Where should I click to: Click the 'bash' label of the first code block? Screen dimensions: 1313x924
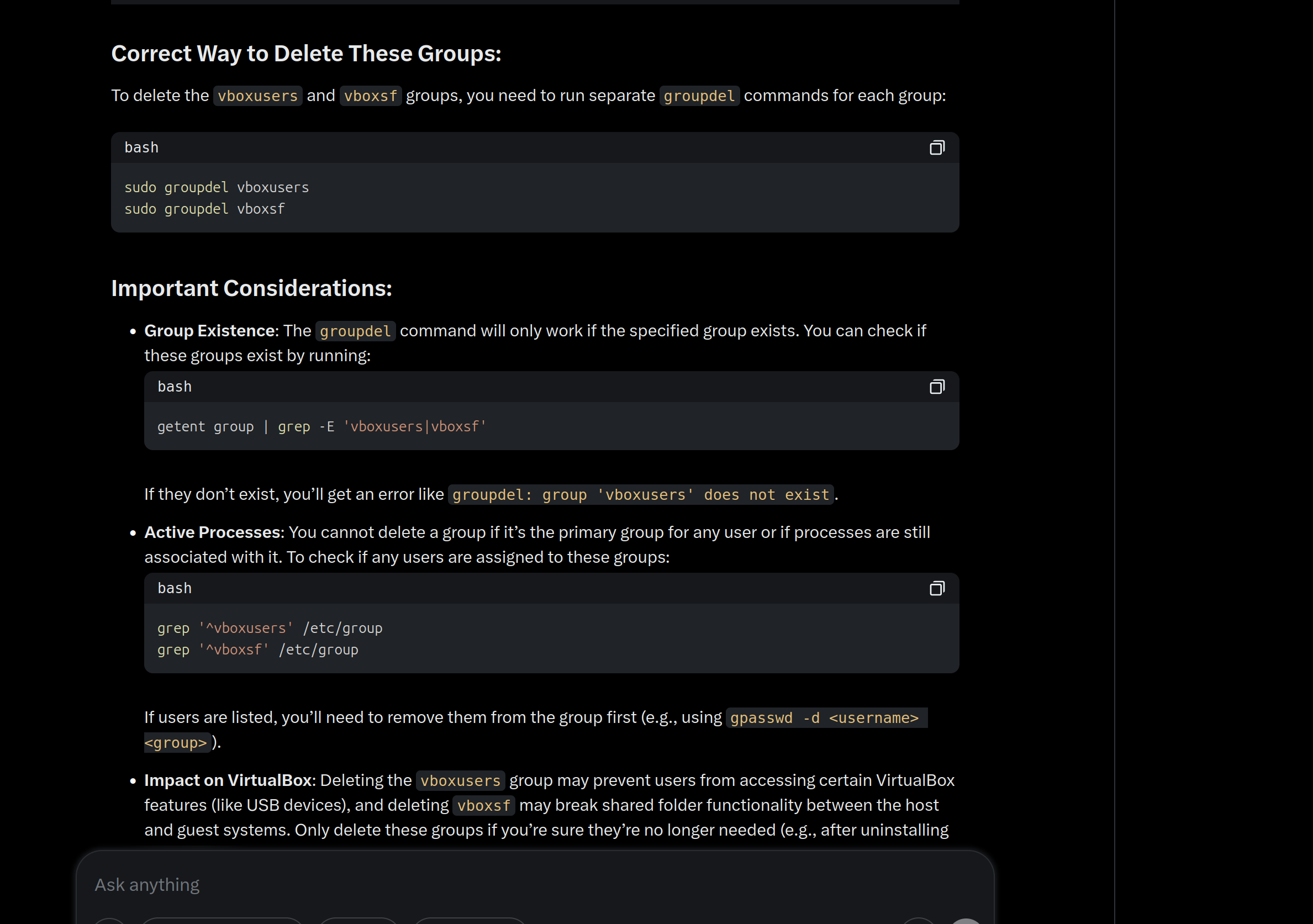pos(141,148)
